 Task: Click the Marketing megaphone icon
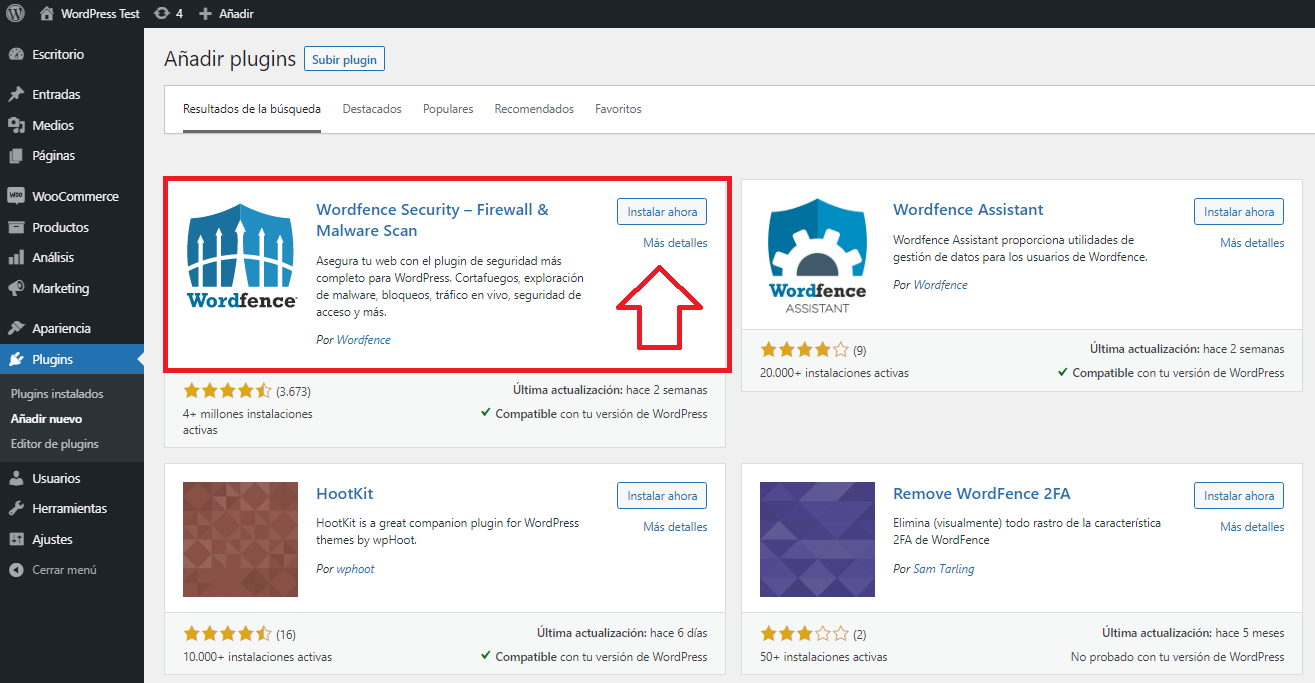tap(16, 288)
